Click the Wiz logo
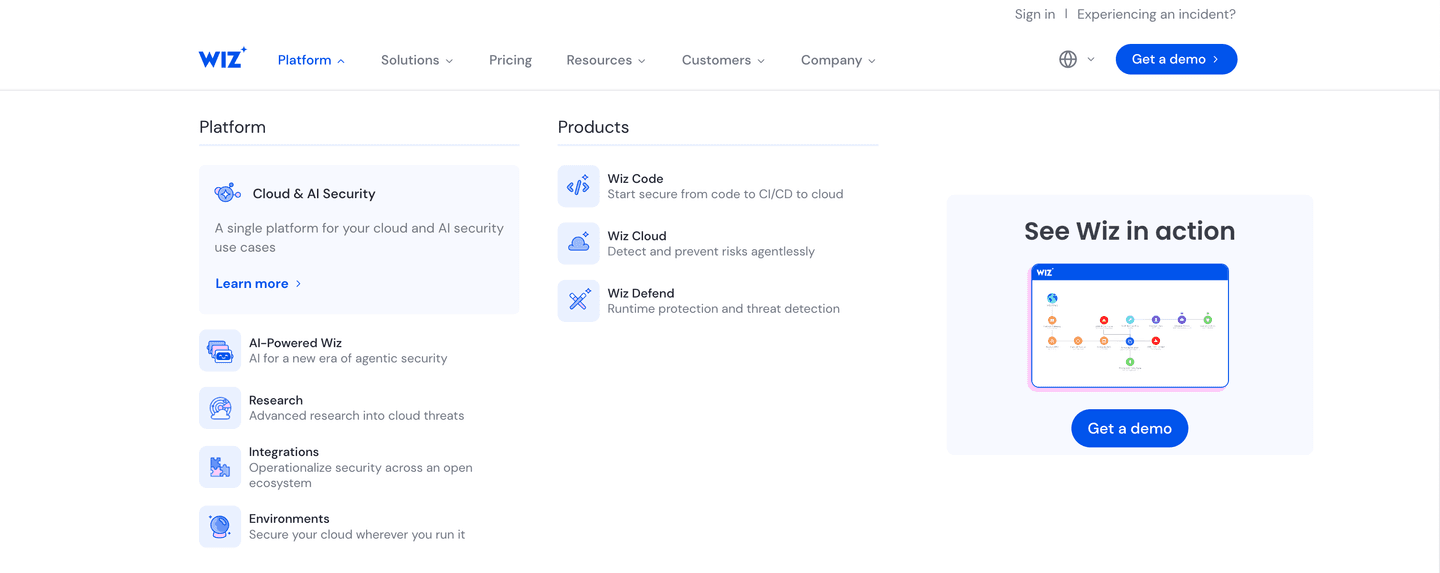Viewport: 1440px width, 573px height. [222, 58]
